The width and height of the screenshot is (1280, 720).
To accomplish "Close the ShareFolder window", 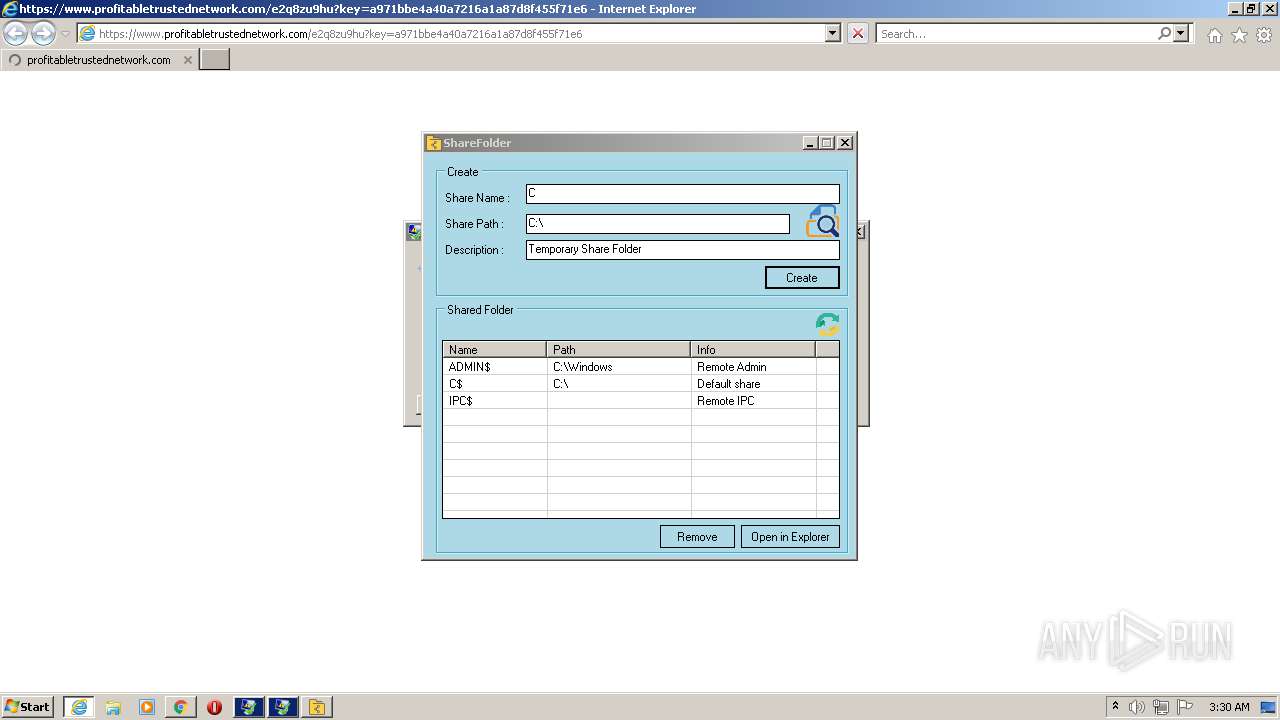I will tap(845, 143).
